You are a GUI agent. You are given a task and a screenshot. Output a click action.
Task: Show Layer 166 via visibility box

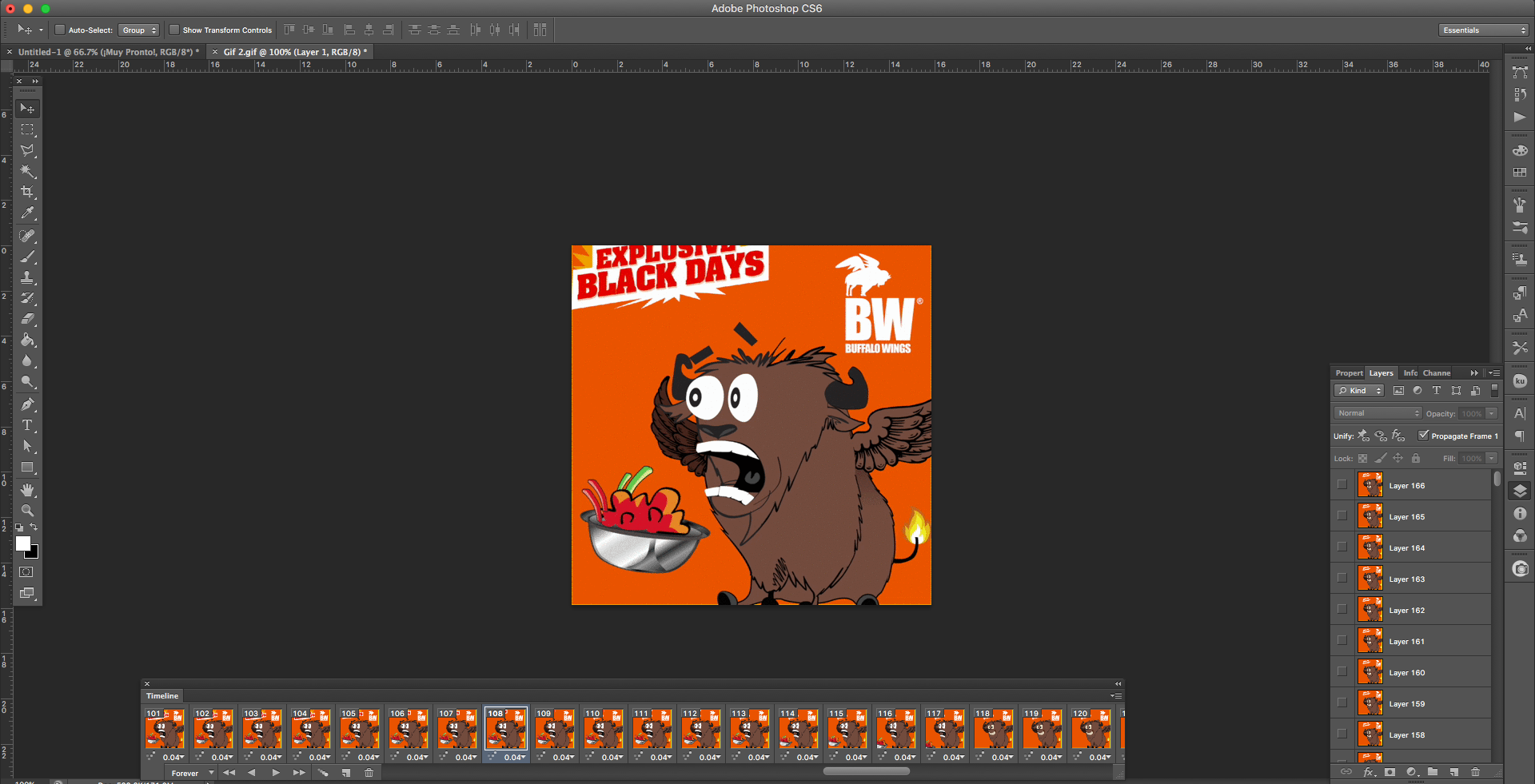click(1342, 484)
